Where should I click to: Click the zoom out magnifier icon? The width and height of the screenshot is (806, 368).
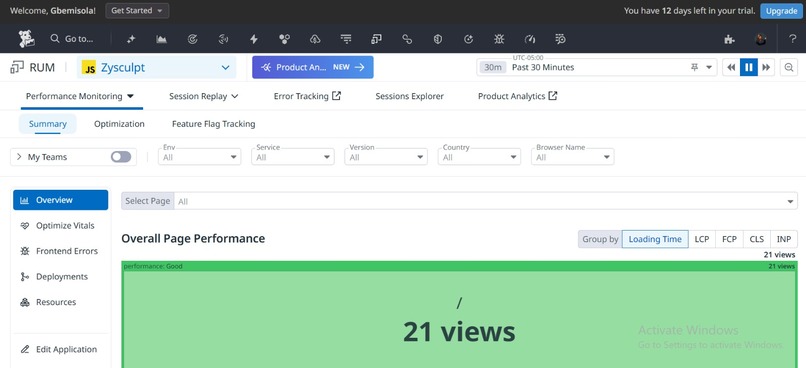pyautogui.click(x=789, y=67)
